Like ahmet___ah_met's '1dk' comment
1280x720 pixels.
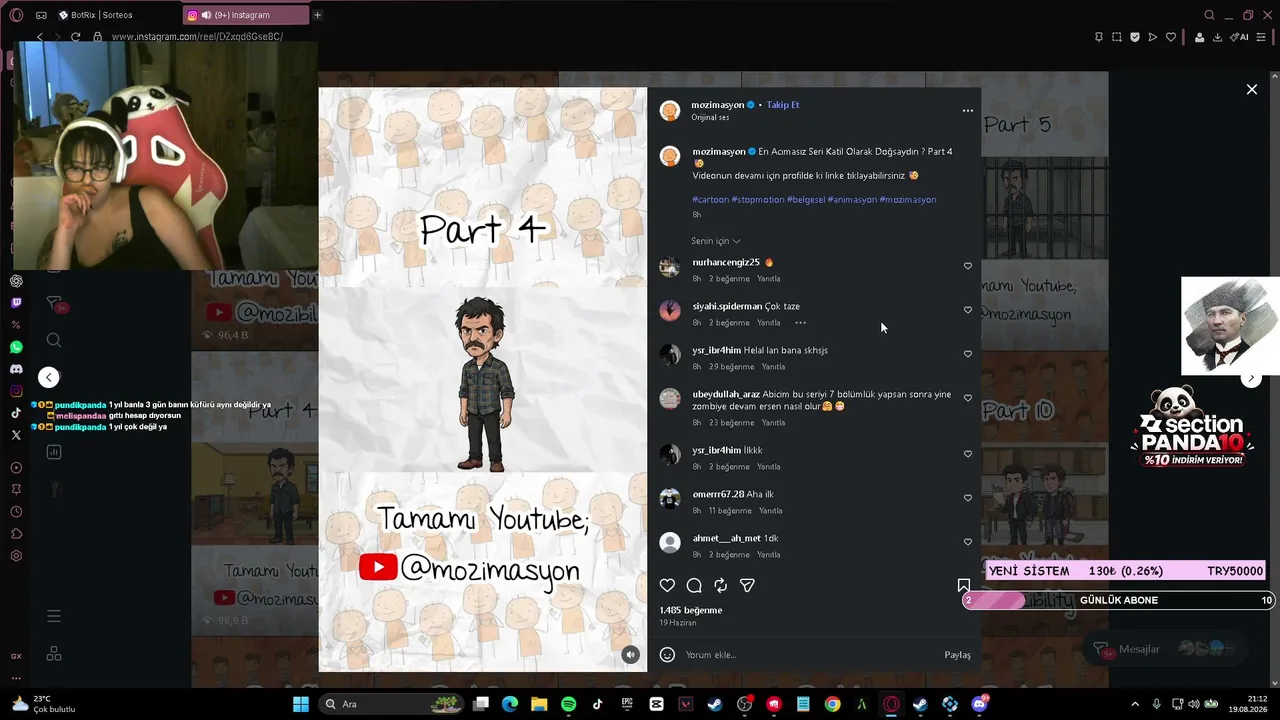click(967, 542)
